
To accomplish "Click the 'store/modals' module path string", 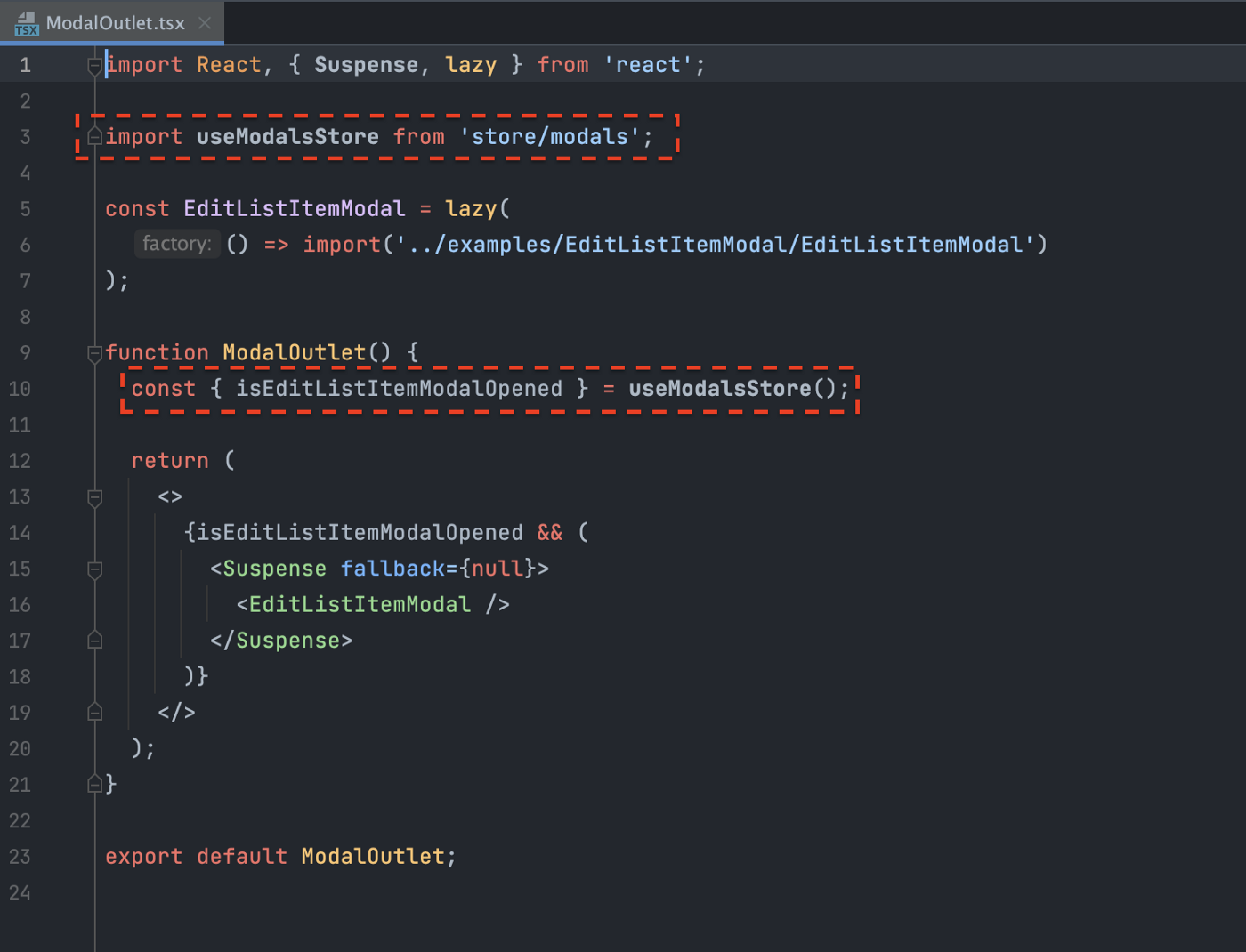I will [556, 136].
